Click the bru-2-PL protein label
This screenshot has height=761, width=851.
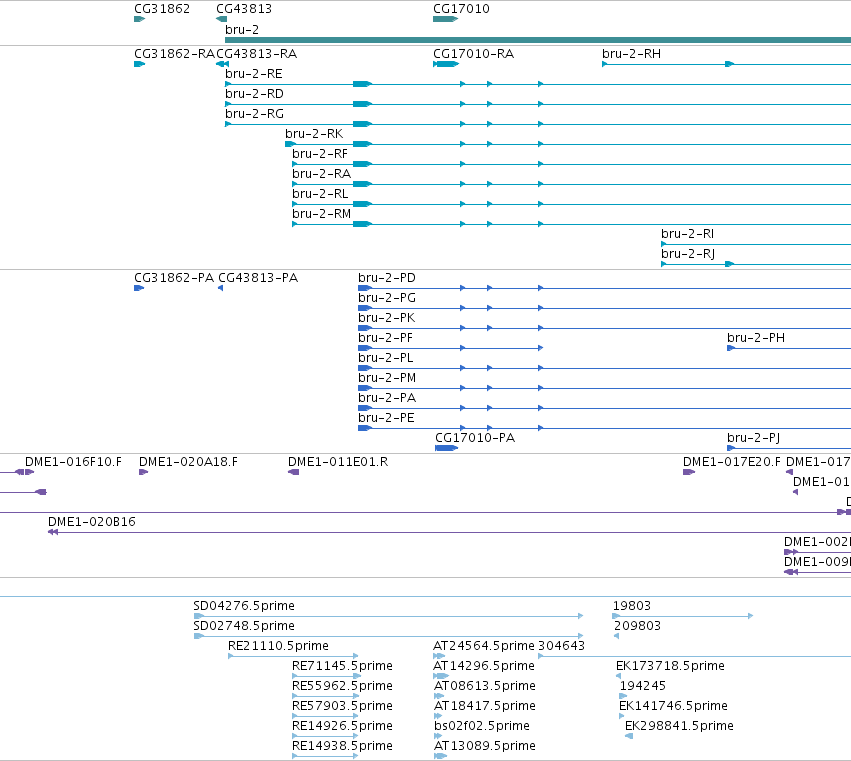coord(385,358)
